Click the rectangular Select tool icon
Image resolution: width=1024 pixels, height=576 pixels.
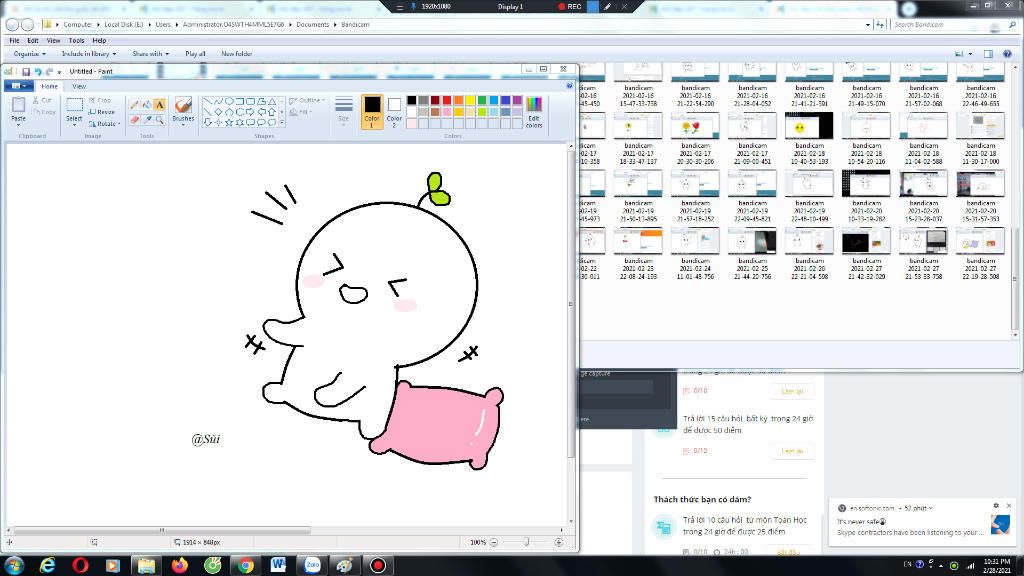coord(74,104)
